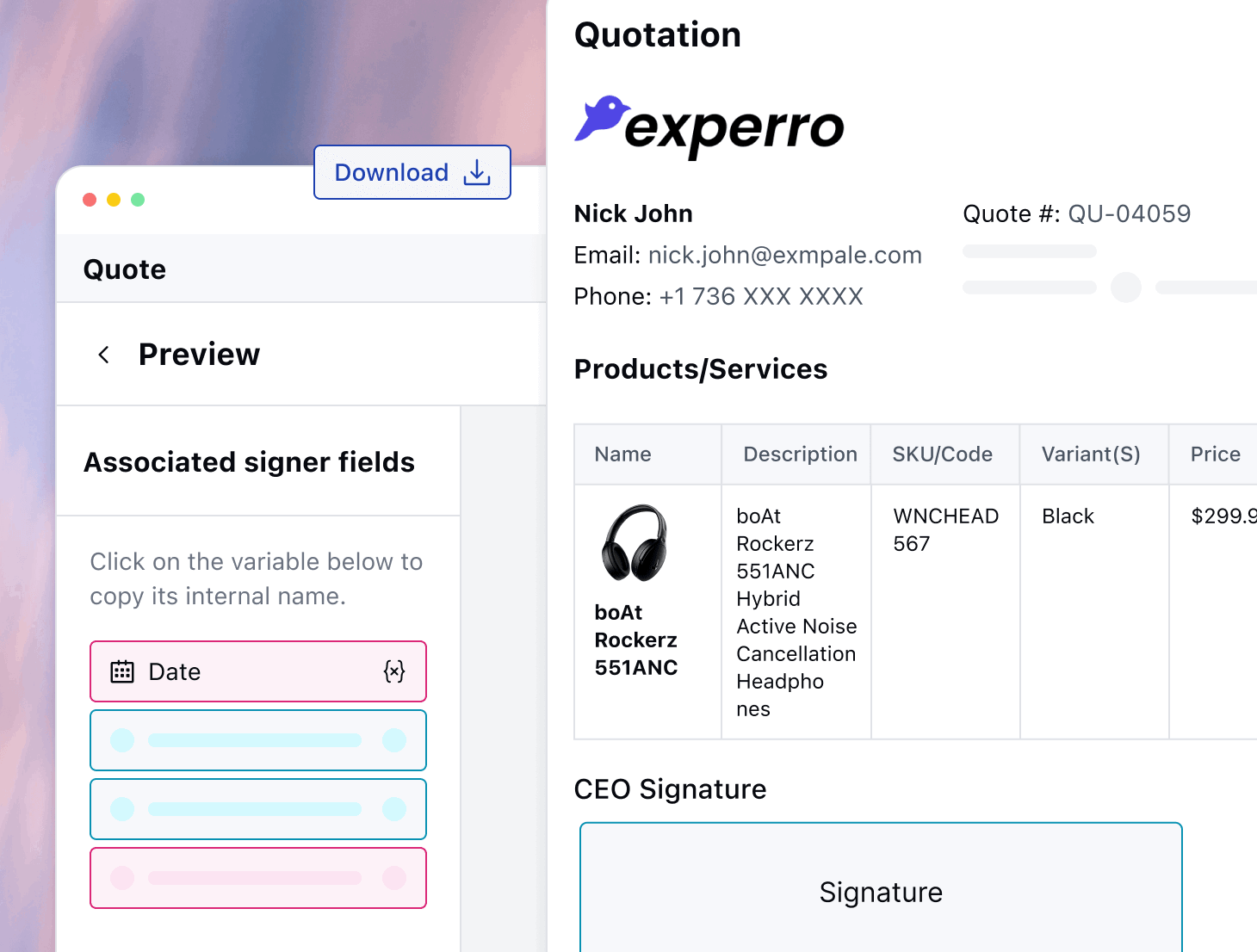Click the green window maximize dot
Image resolution: width=1257 pixels, height=952 pixels.
(x=138, y=200)
